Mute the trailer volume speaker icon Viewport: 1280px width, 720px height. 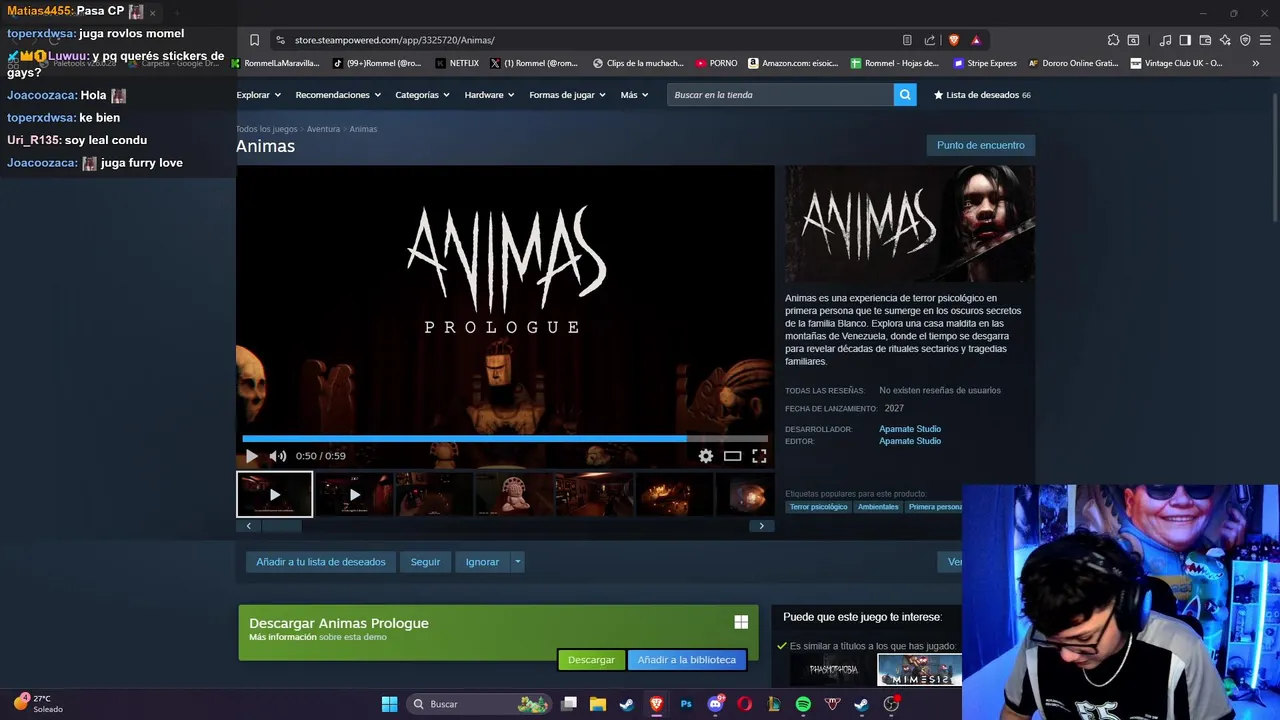point(277,456)
